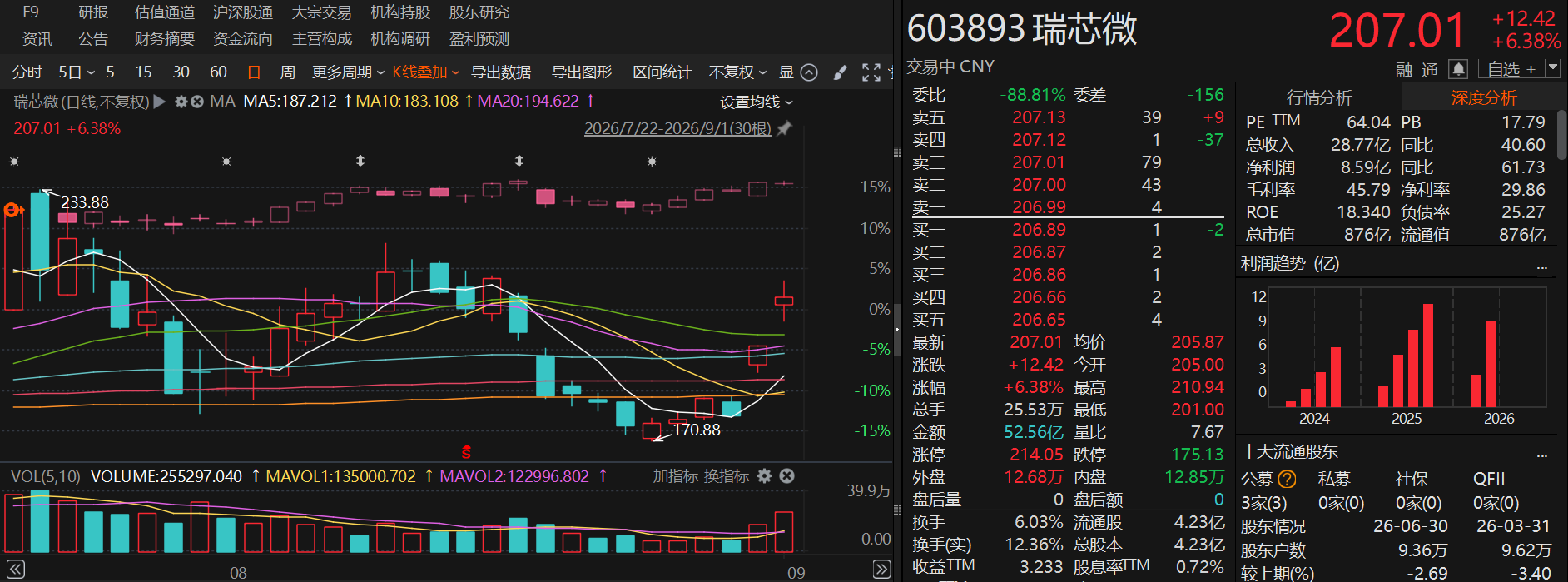This screenshot has width=1568, height=582.
Task: Jump to earliest data with double-left arrow
Action: (16, 570)
